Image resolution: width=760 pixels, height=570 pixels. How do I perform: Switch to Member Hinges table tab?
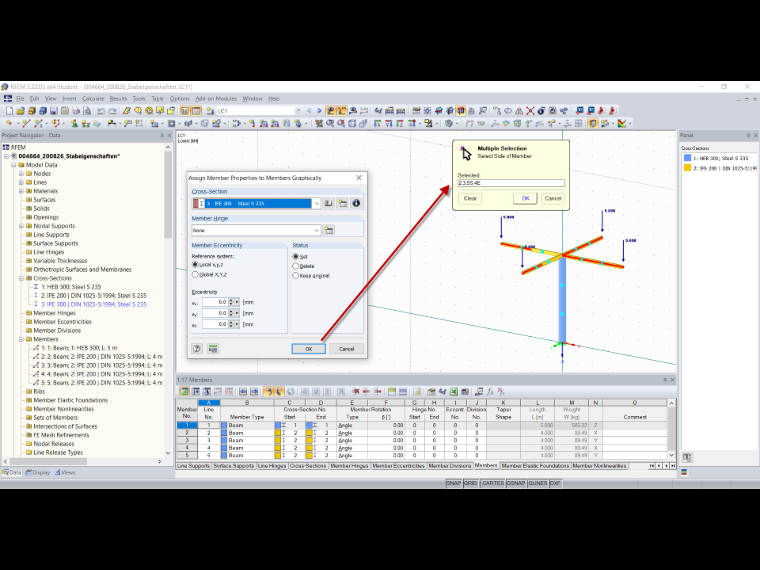pyautogui.click(x=349, y=466)
